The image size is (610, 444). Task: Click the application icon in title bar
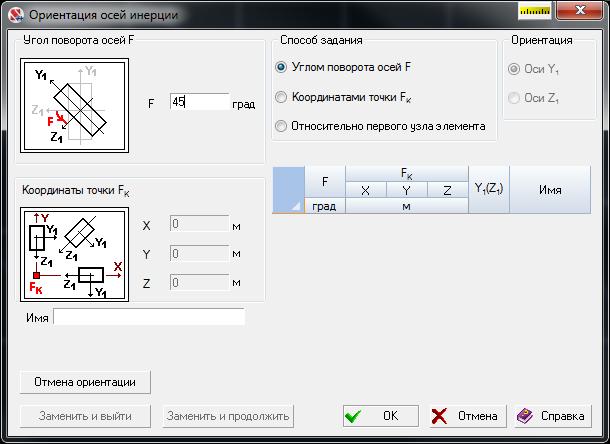(x=16, y=15)
